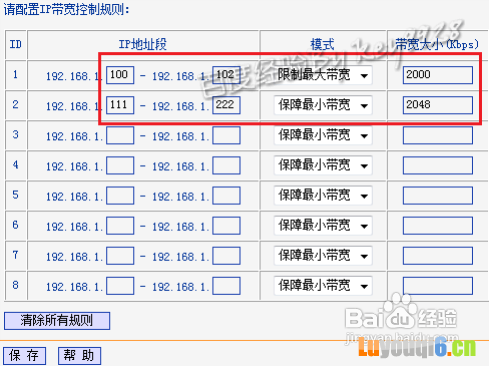Click bandwidth field showing 2048
Image resolution: width=489 pixels, height=366 pixels.
438,105
